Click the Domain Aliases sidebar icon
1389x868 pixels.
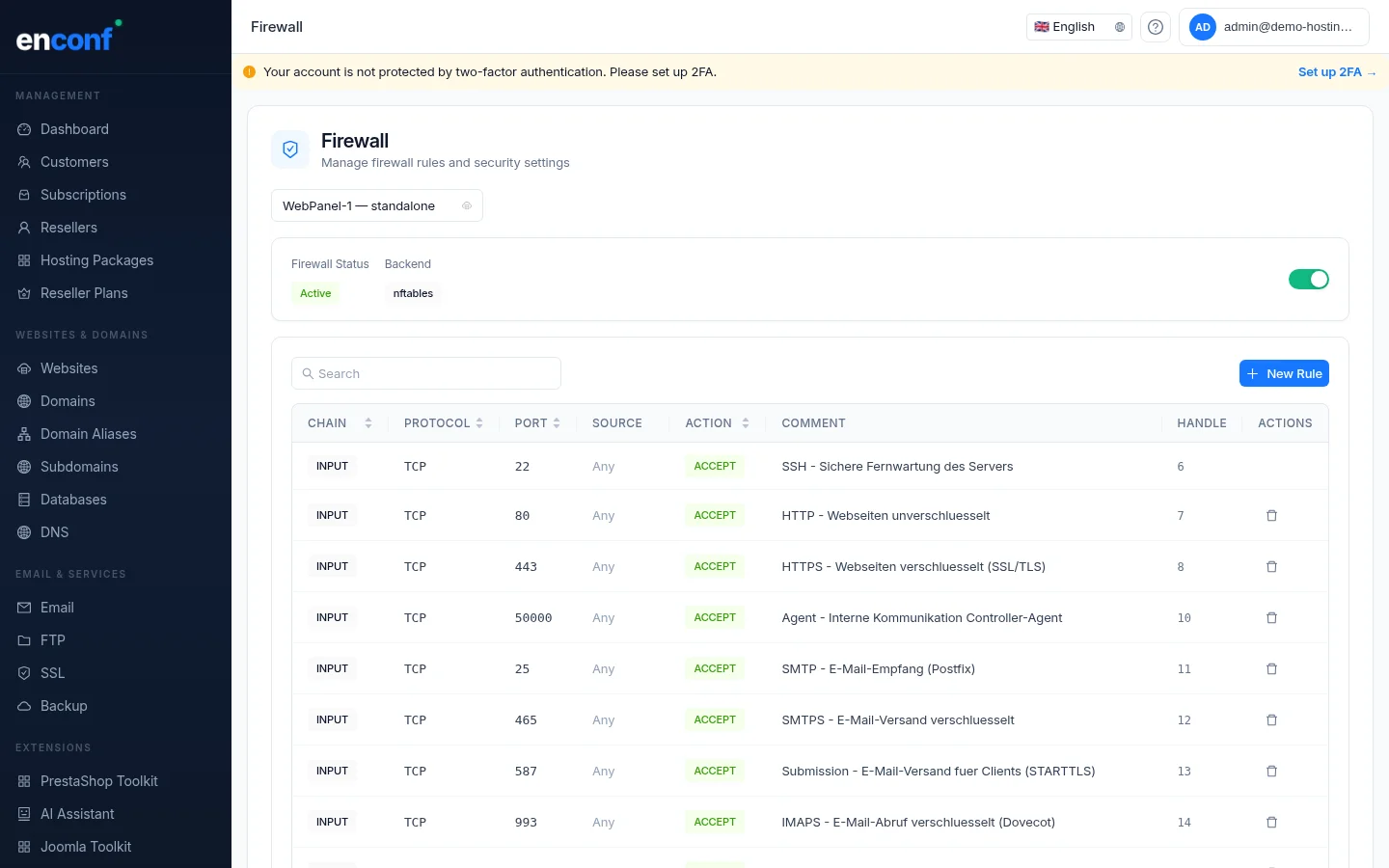click(x=24, y=434)
